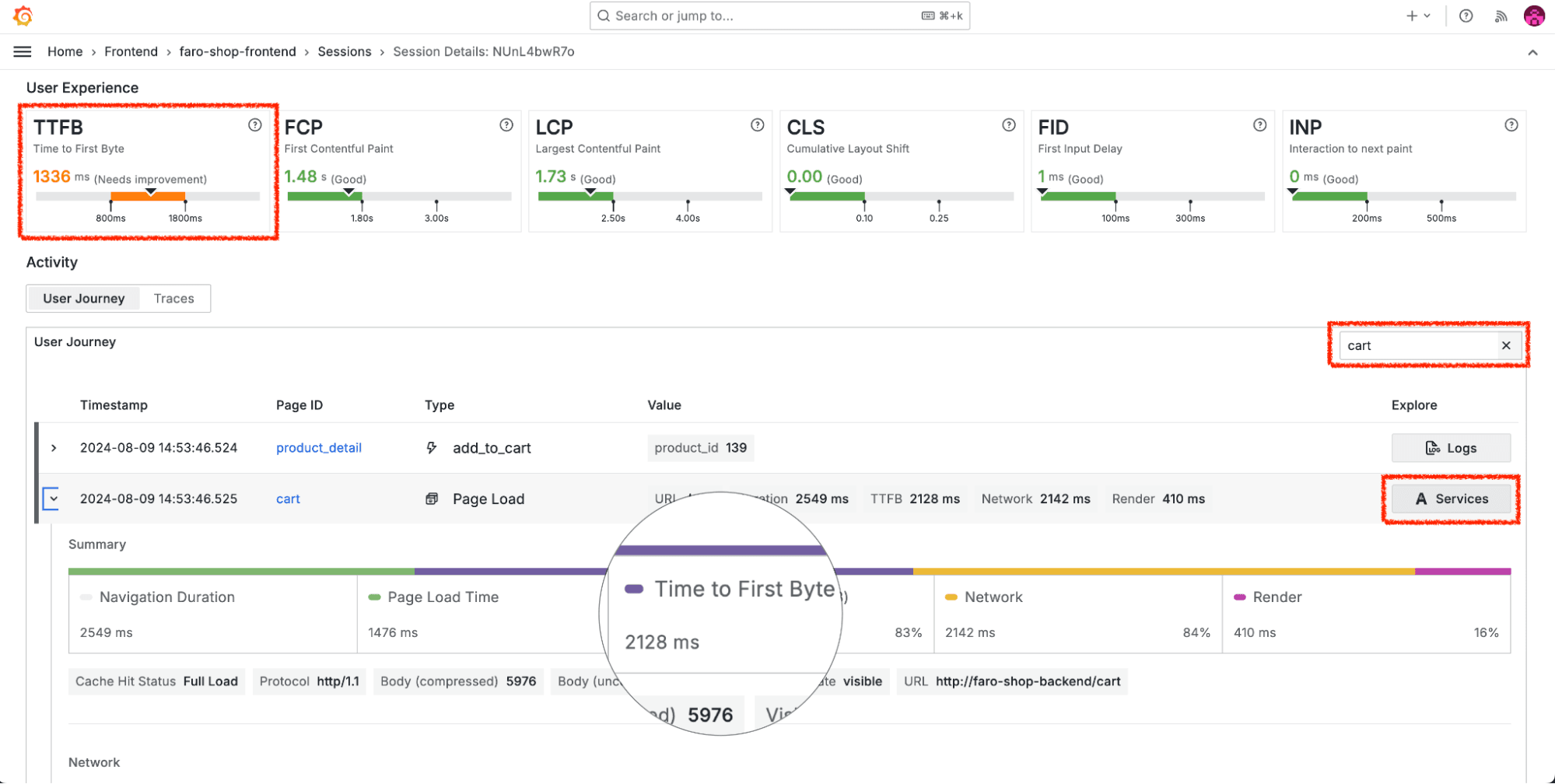This screenshot has width=1555, height=784.
Task: Click the search bar at the top
Action: 778,16
